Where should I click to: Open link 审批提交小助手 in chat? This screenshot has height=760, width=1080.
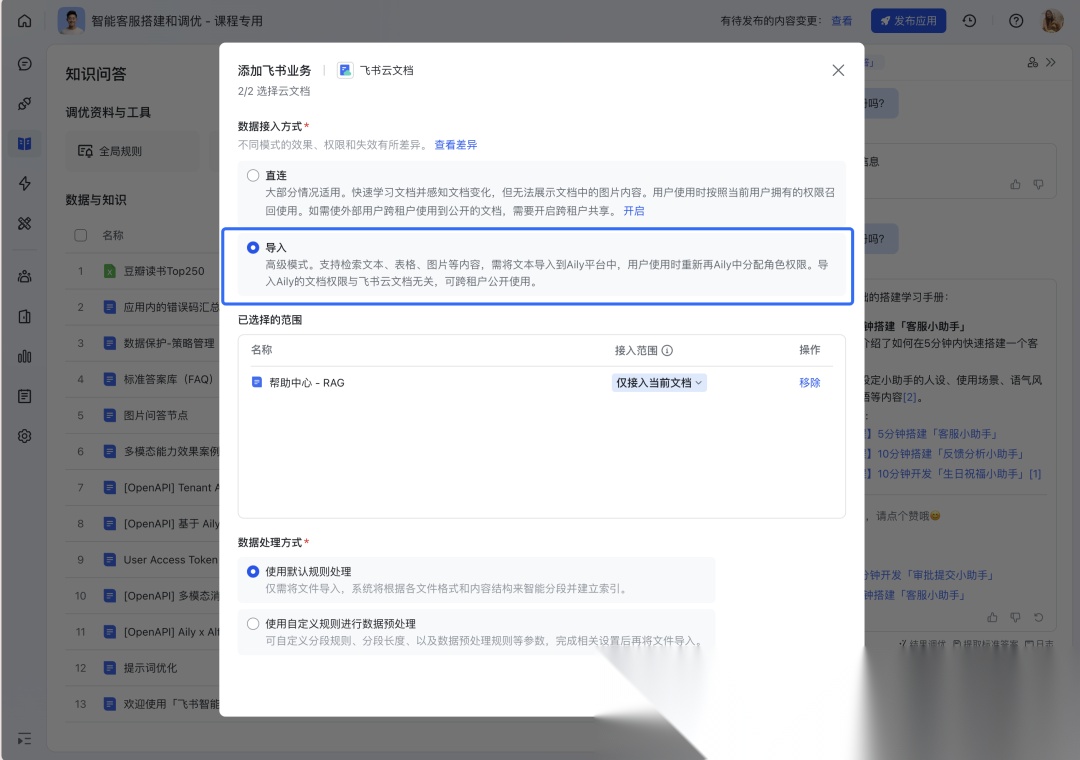pyautogui.click(x=929, y=575)
